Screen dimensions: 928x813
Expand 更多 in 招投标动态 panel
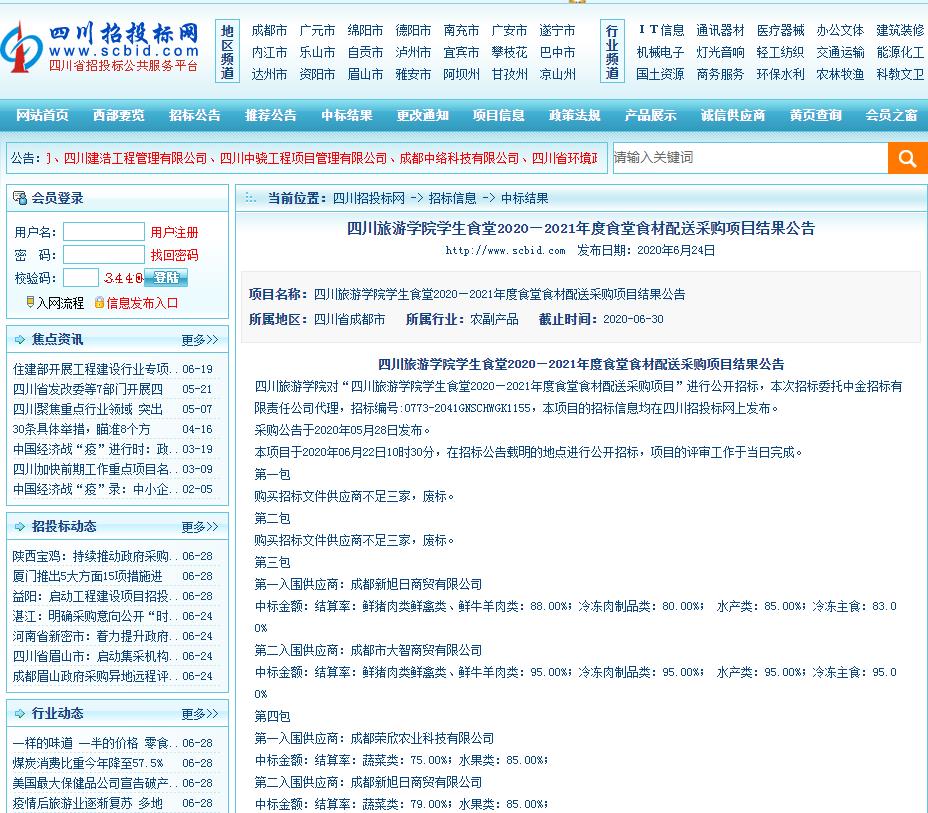[x=200, y=527]
